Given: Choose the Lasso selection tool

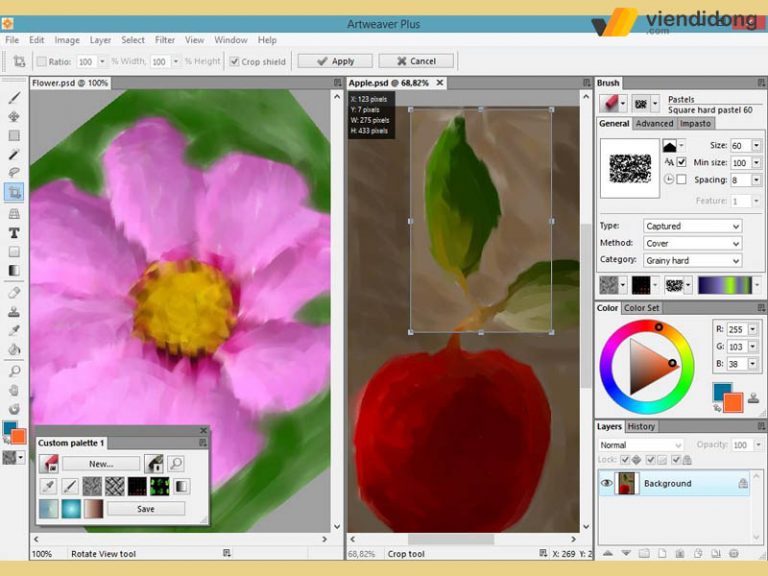Looking at the screenshot, I should pos(14,174).
